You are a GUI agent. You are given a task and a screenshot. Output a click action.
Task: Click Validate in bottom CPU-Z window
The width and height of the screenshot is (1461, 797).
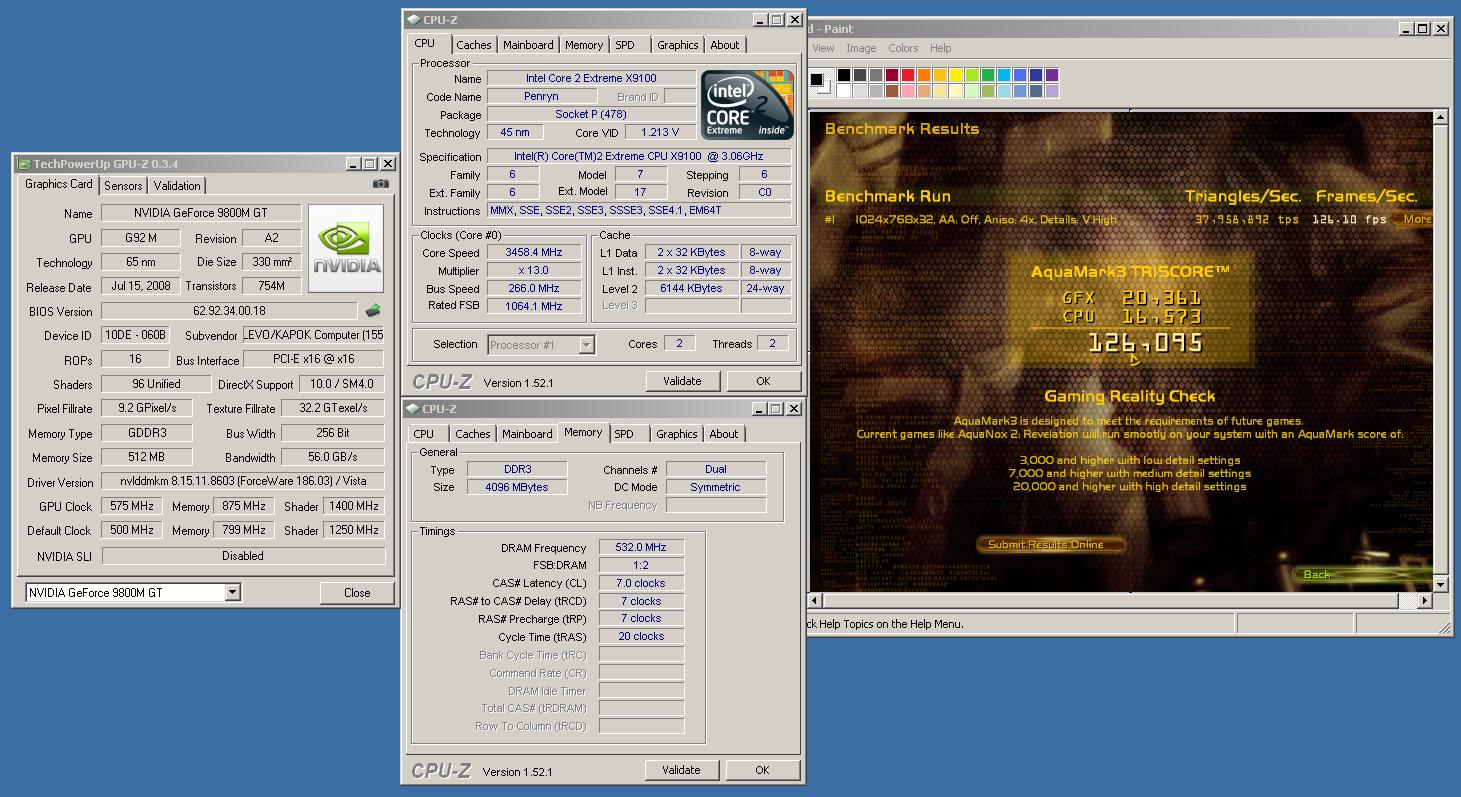click(x=681, y=770)
